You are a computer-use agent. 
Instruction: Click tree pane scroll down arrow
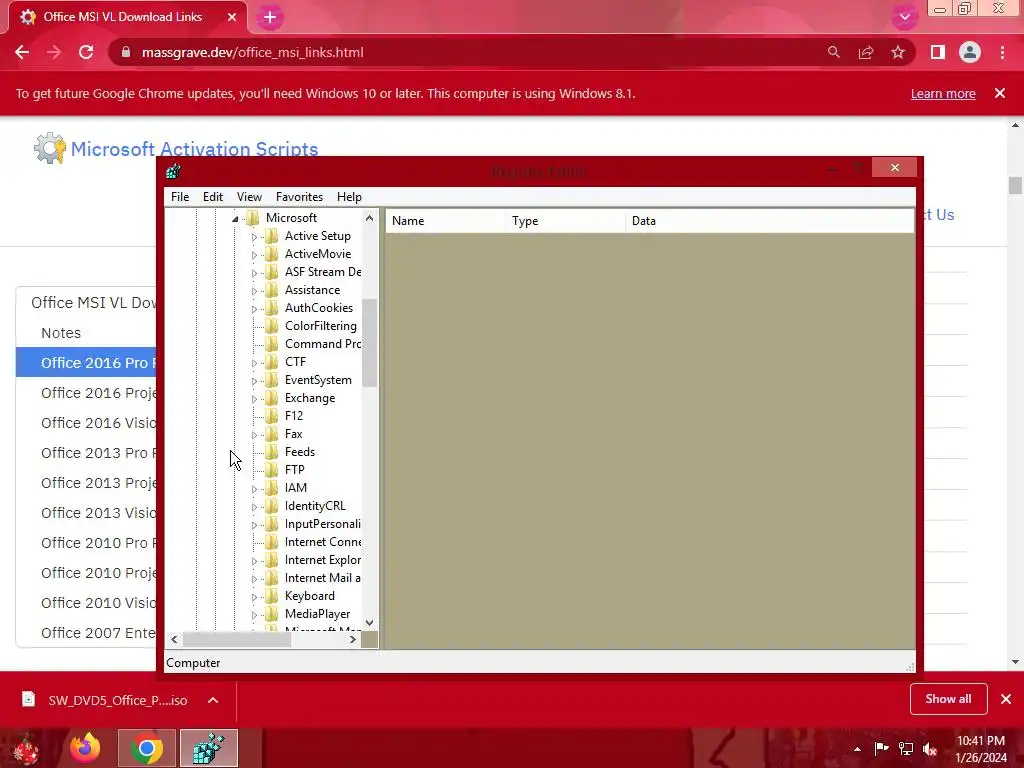tap(370, 623)
